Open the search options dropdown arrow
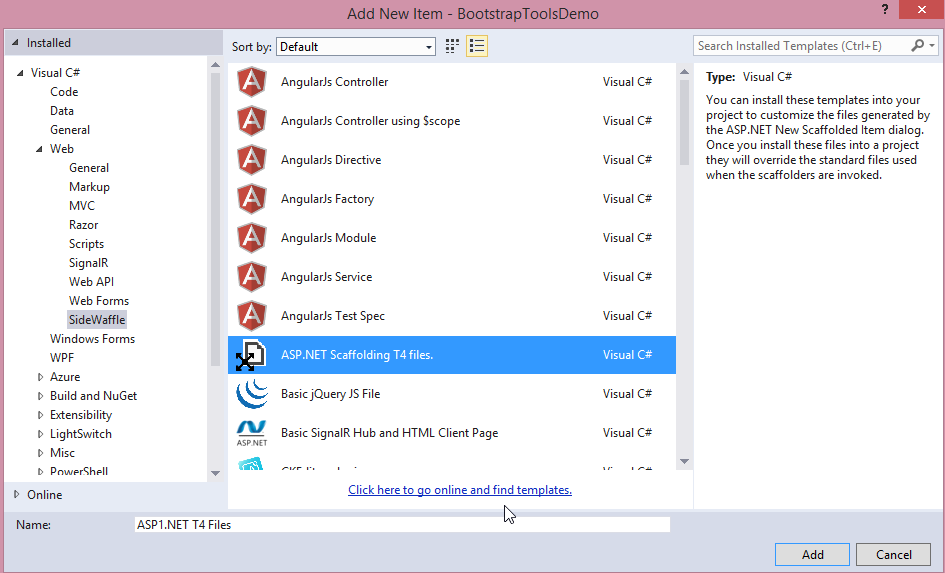The image size is (945, 573). pos(932,46)
